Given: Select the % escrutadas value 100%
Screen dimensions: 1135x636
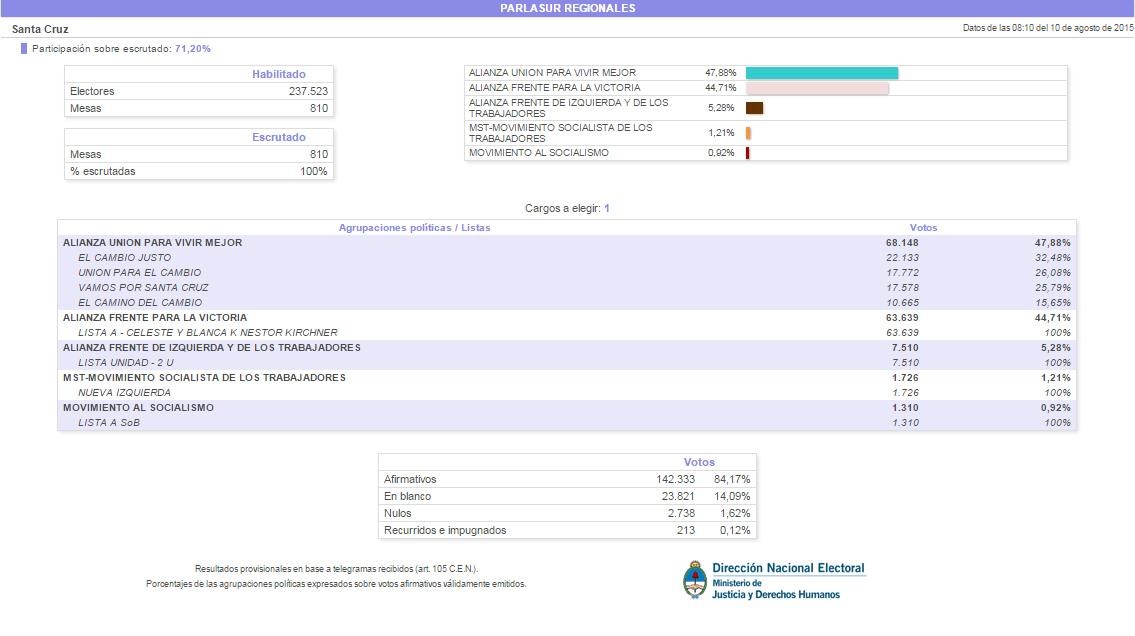Looking at the screenshot, I should click(314, 171).
